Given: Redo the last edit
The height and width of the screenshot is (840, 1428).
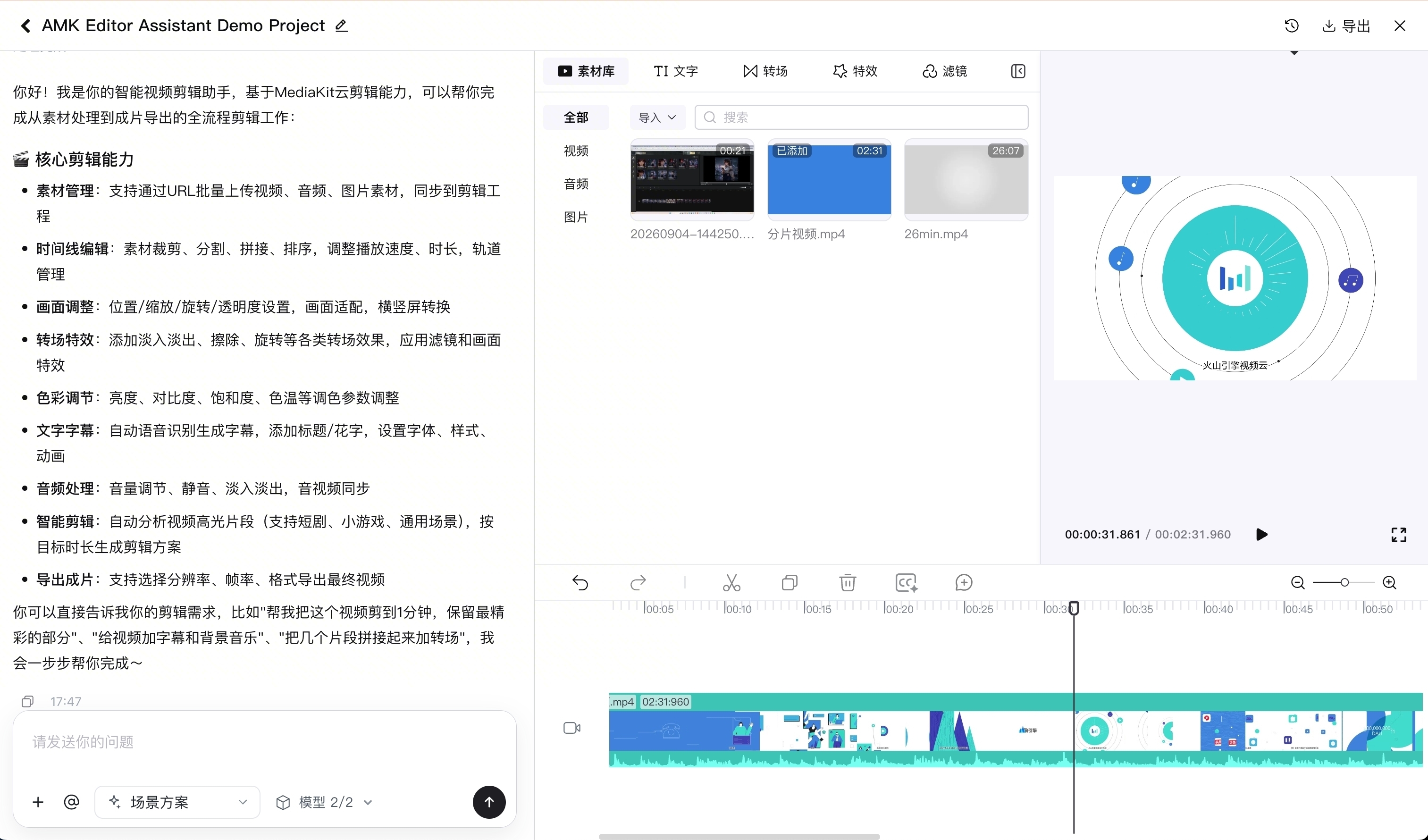Looking at the screenshot, I should click(638, 583).
